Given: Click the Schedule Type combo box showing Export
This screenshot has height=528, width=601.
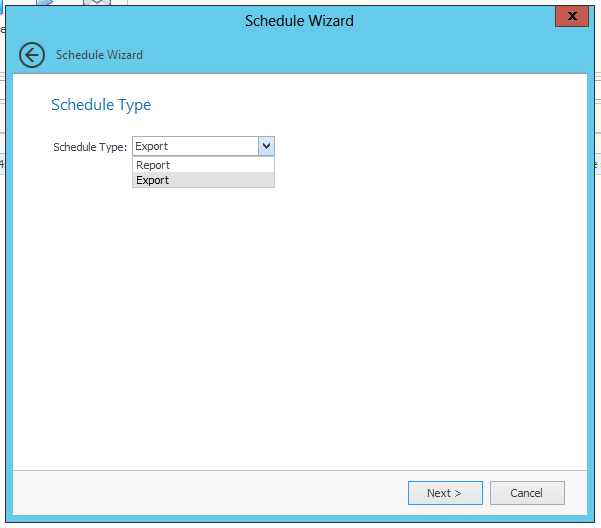Looking at the screenshot, I should [195, 146].
